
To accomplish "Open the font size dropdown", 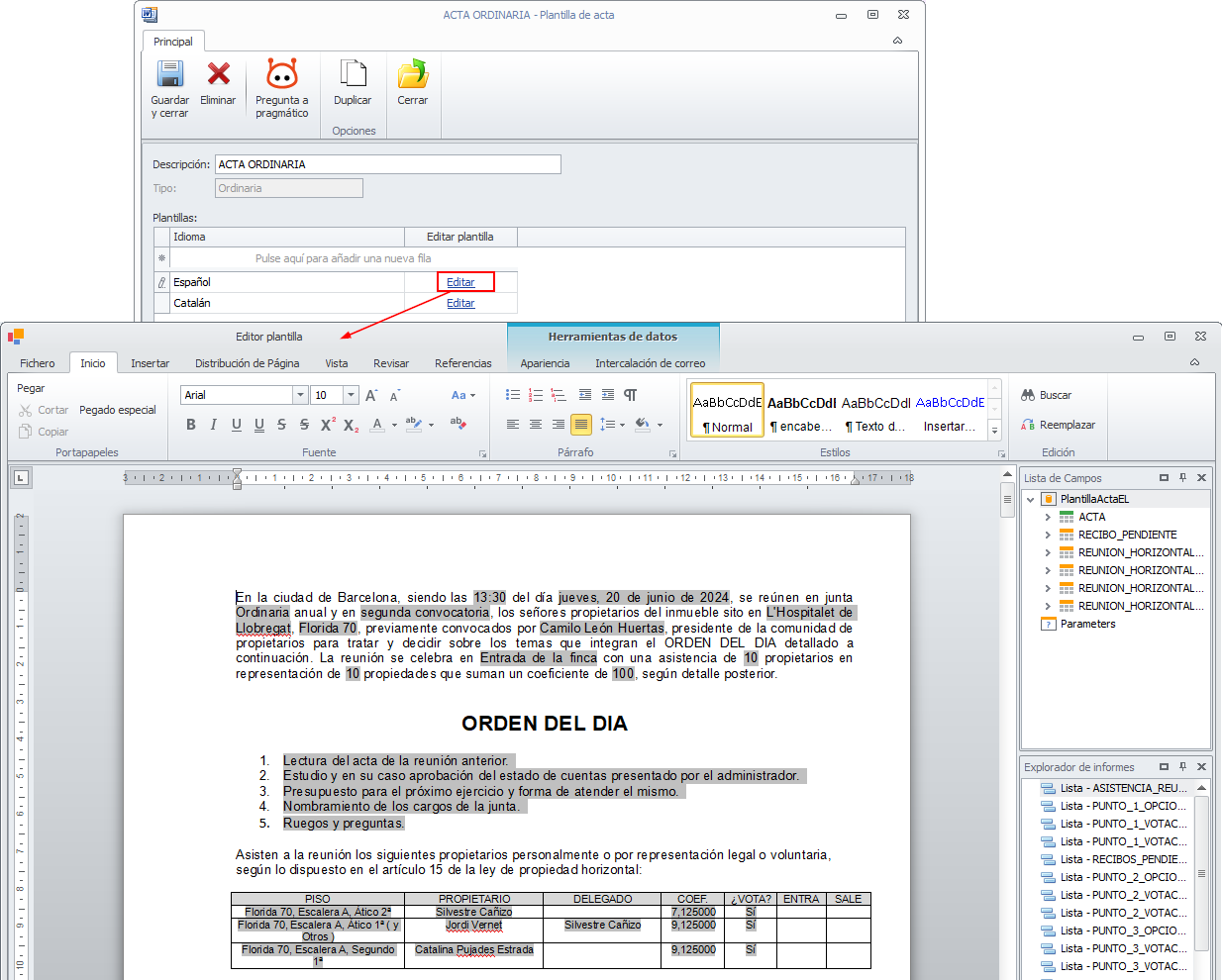I will pos(351,395).
